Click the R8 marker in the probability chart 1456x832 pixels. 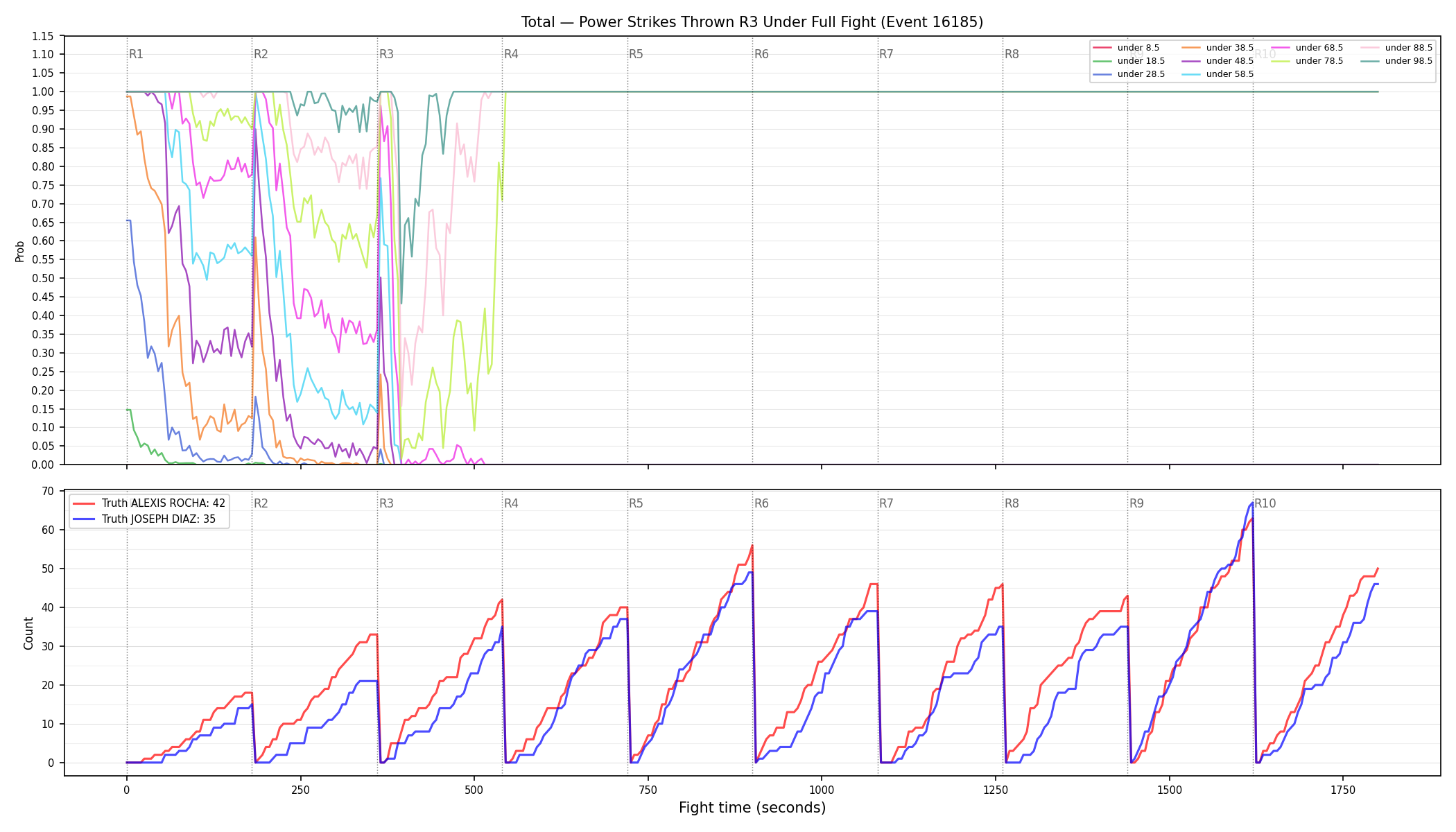pos(1012,54)
